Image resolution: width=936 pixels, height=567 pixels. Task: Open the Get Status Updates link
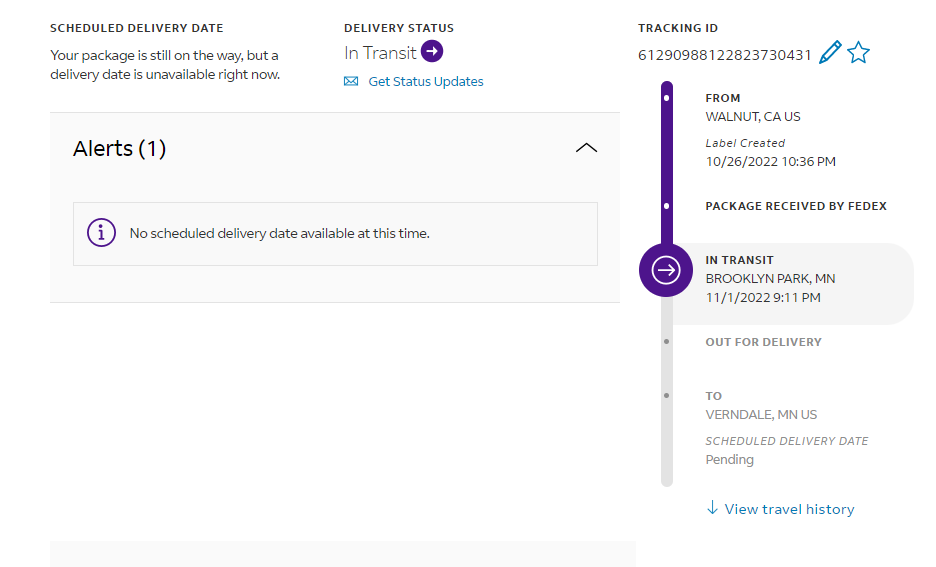pos(425,82)
